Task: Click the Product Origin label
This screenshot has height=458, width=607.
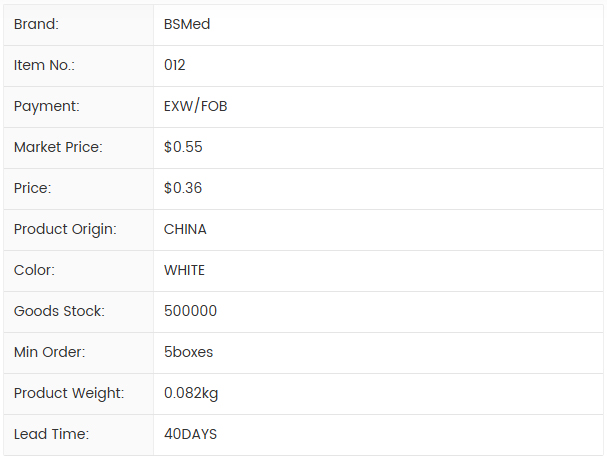Action: tap(65, 229)
